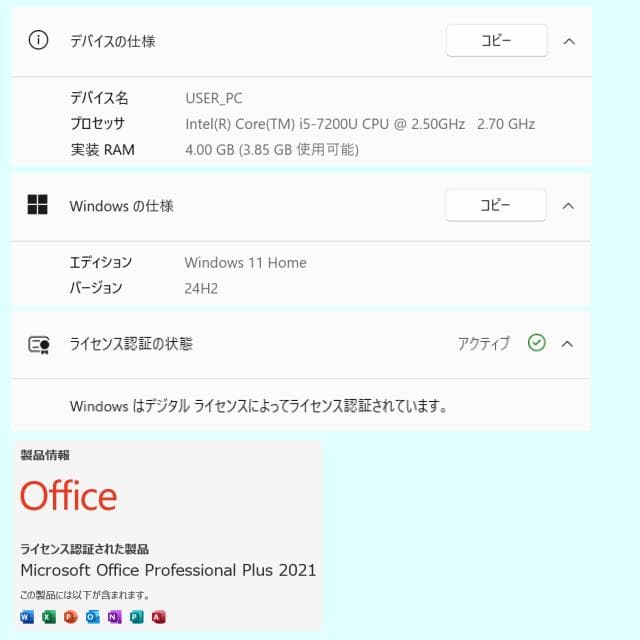Click the Publisher app icon
Screen dimensions: 640x640
[x=137, y=617]
